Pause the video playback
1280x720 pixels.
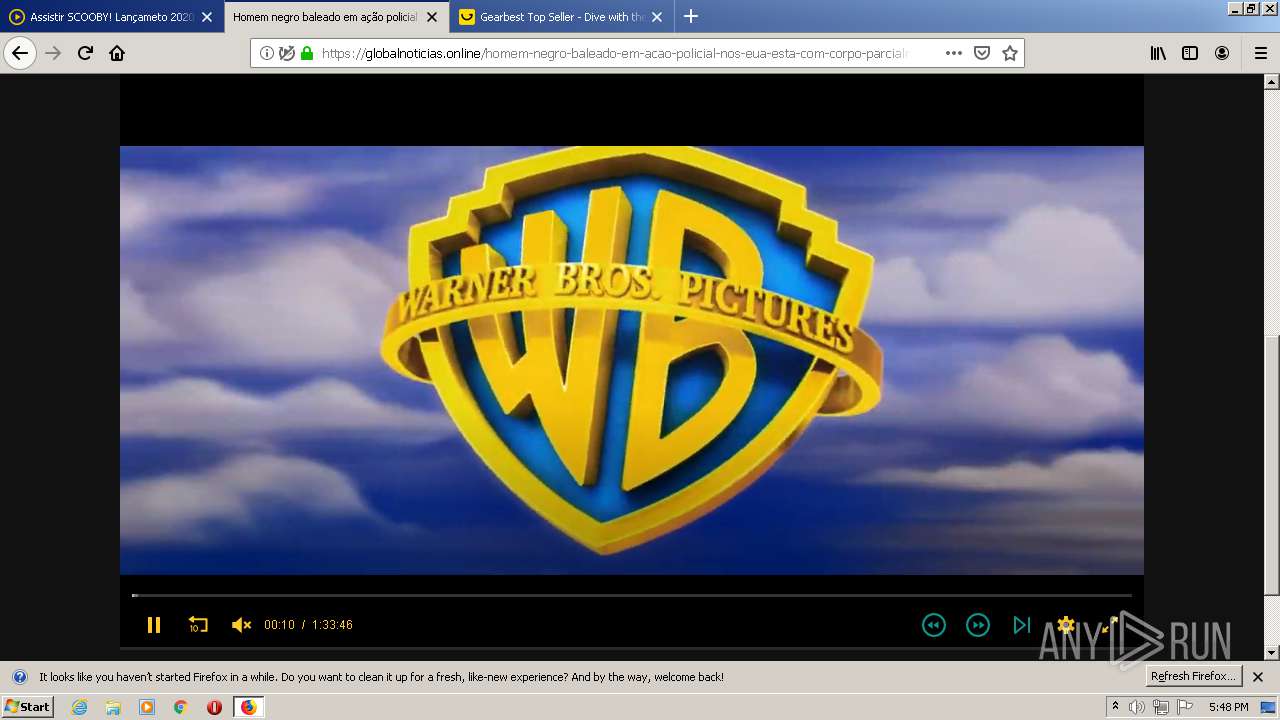click(154, 625)
